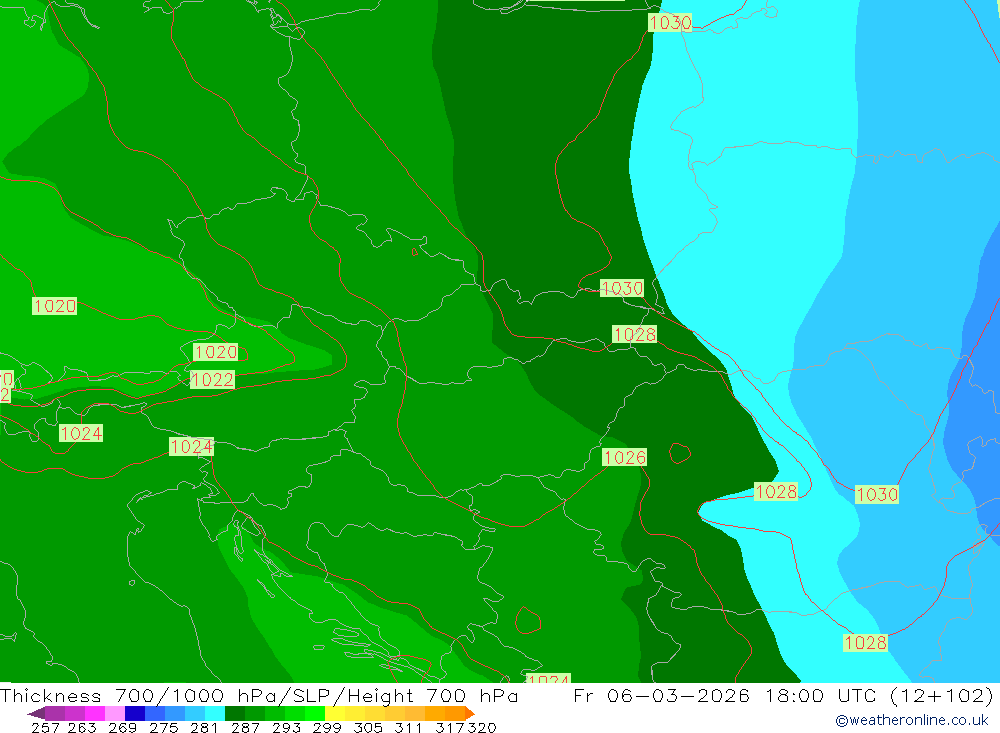
Task: Click the 317 legend value
Action: point(450,728)
